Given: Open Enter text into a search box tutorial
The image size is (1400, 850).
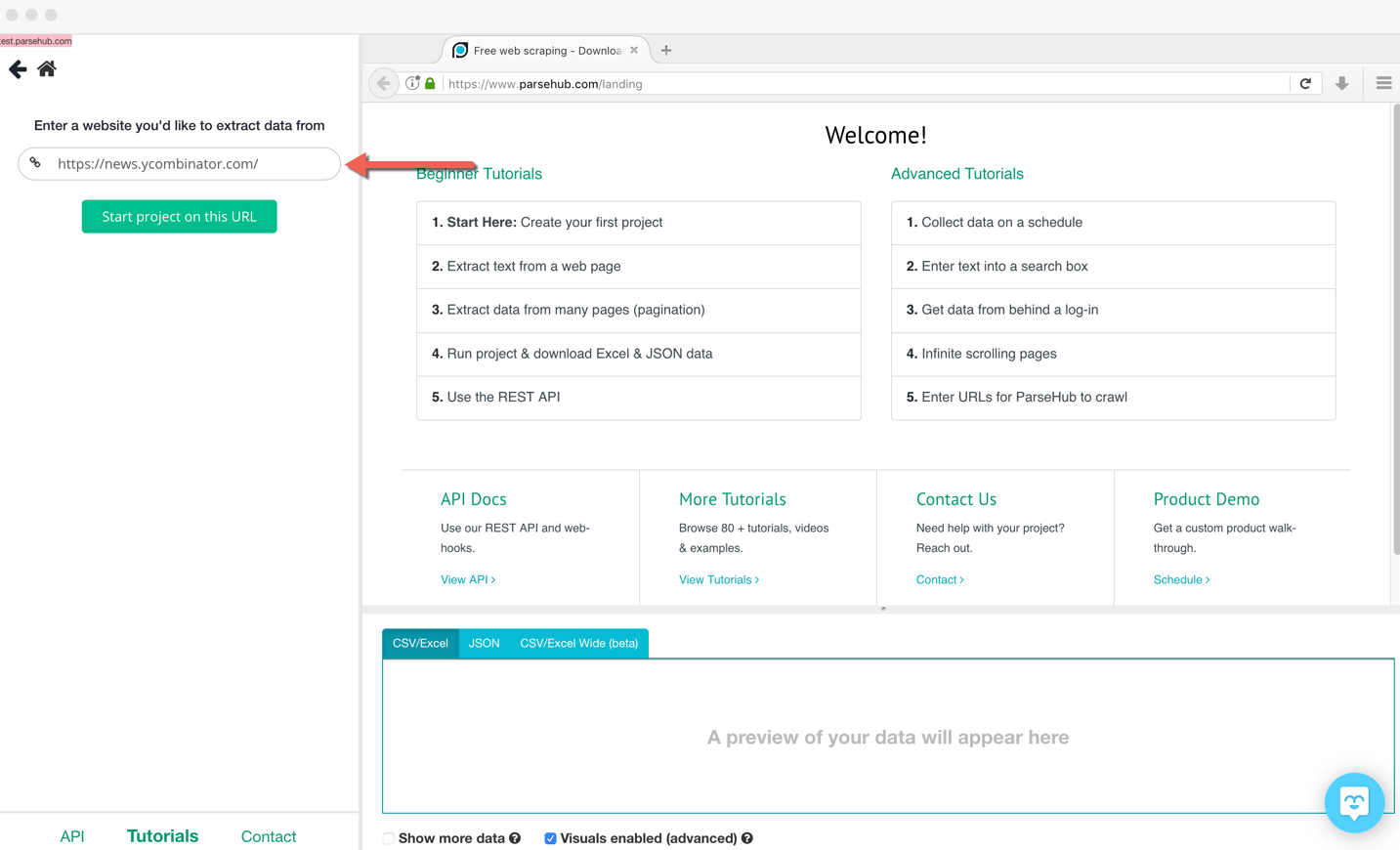Looking at the screenshot, I should tap(1114, 267).
